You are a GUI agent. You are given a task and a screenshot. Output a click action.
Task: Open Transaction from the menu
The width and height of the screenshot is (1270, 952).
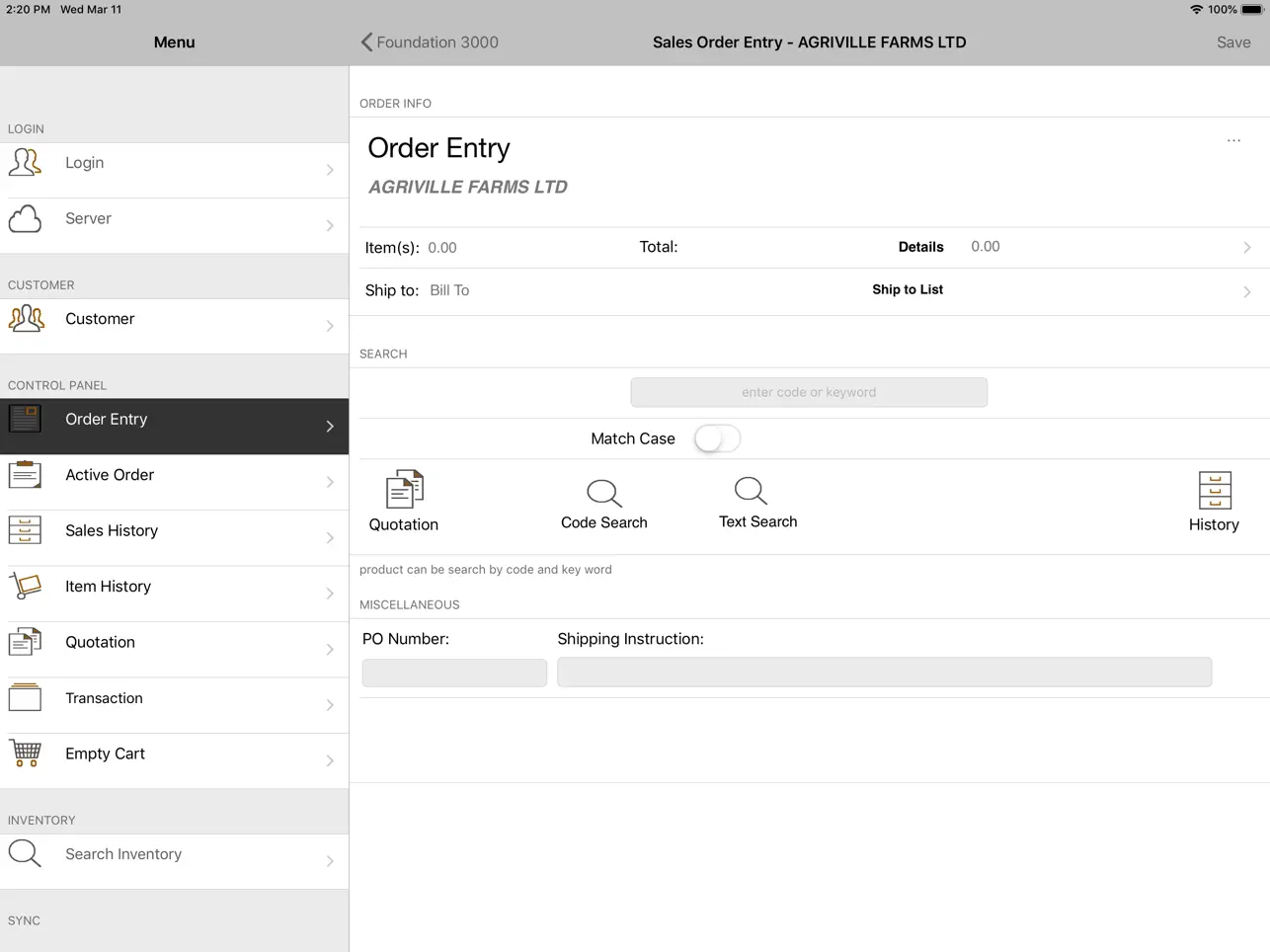pos(174,705)
